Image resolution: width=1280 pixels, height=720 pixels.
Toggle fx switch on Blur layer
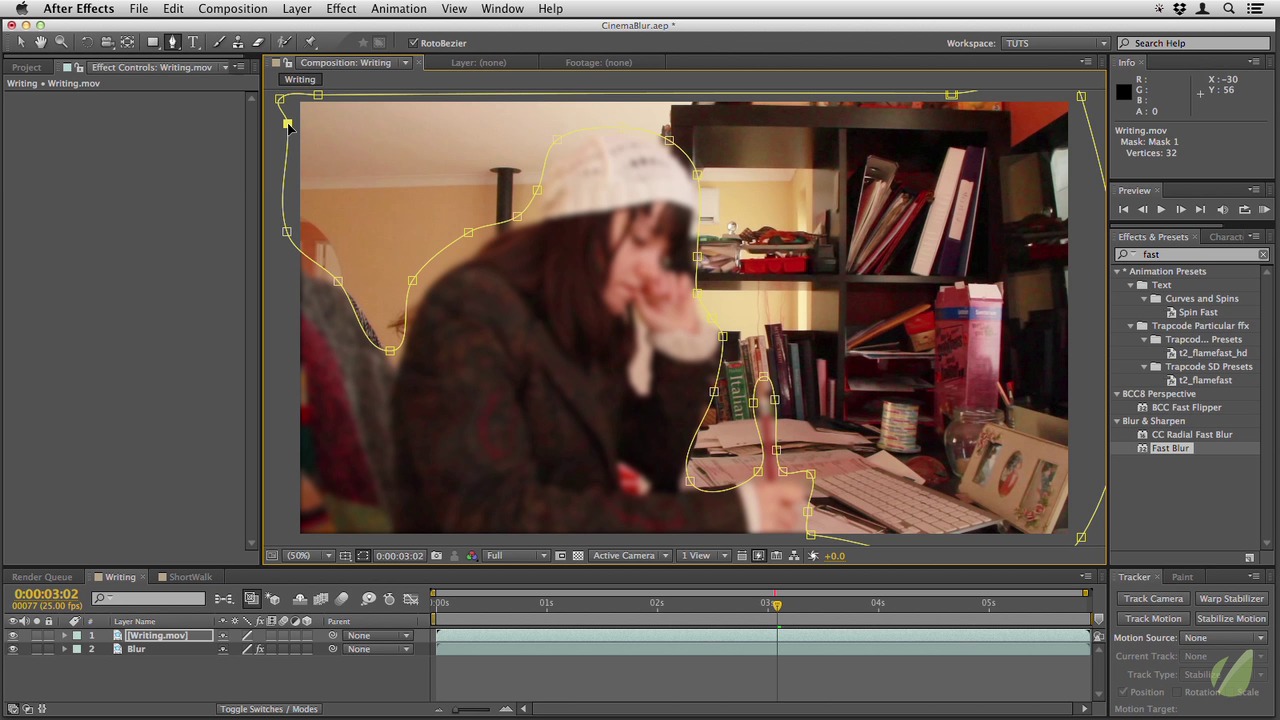(260, 649)
